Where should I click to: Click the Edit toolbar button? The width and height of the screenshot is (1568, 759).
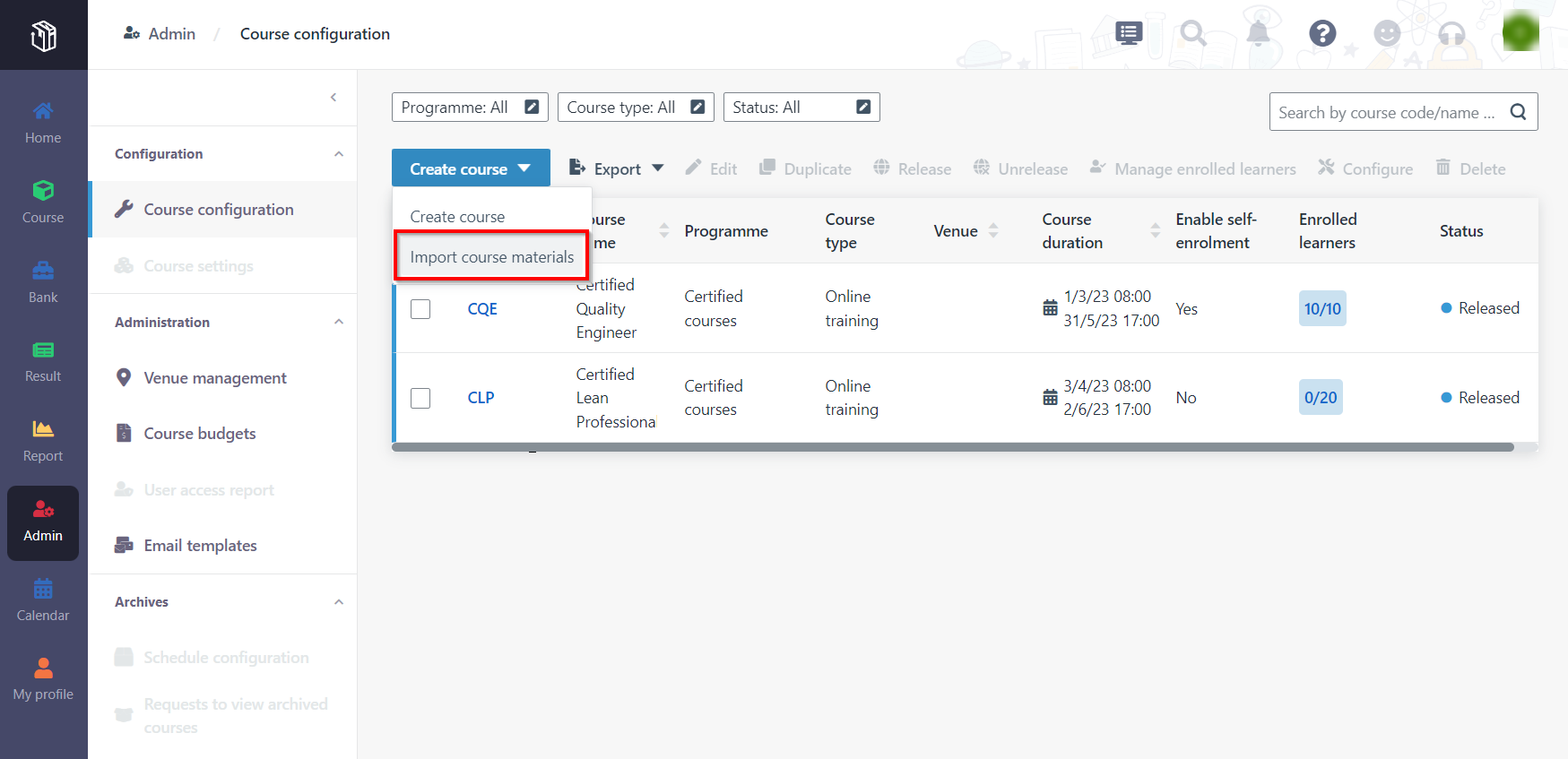pos(712,168)
